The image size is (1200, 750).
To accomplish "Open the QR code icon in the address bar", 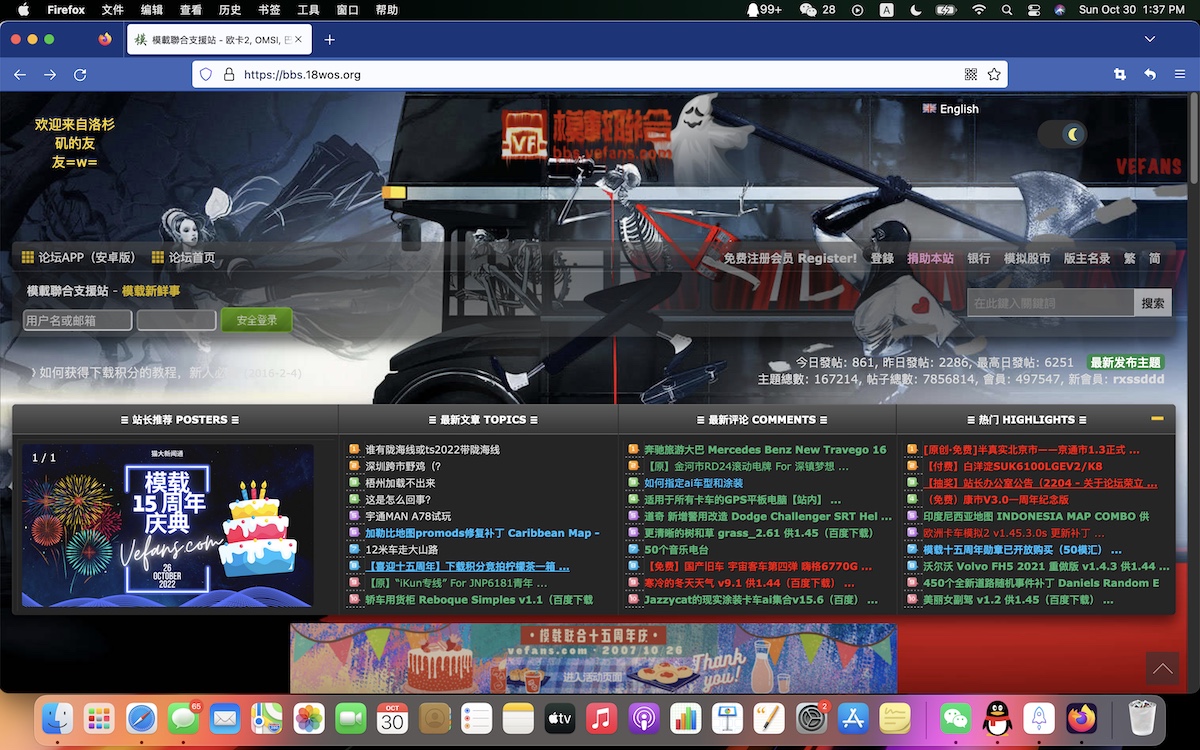I will (970, 75).
